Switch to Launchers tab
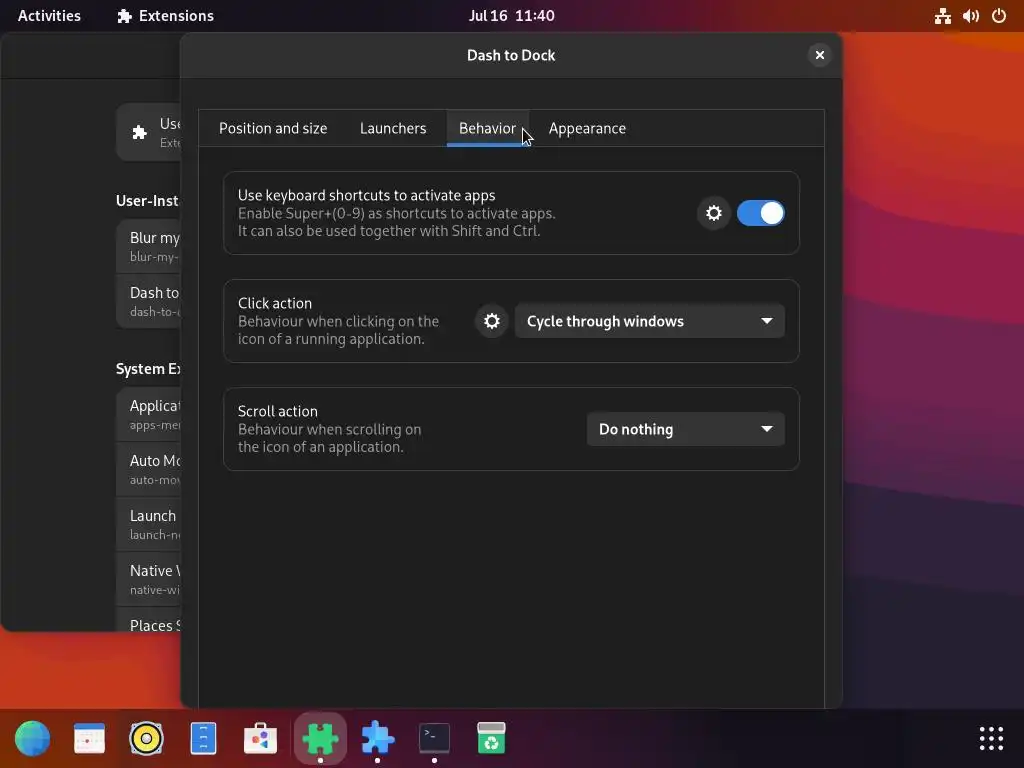Viewport: 1024px width, 768px height. point(393,129)
